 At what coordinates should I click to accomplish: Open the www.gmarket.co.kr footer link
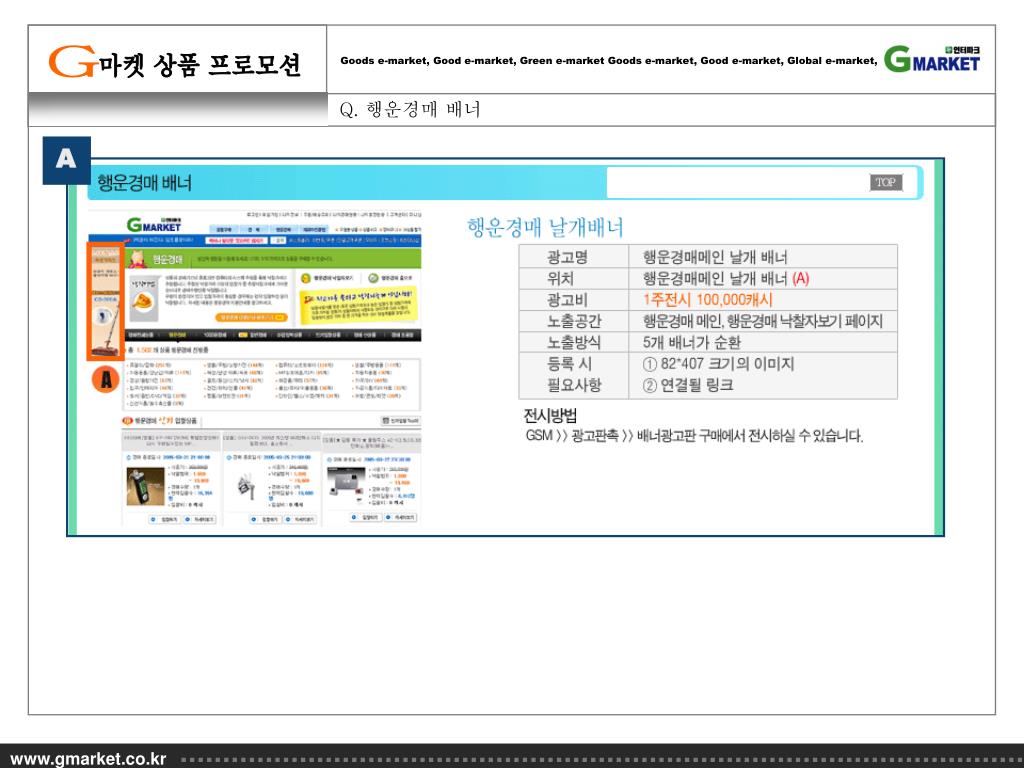point(88,759)
